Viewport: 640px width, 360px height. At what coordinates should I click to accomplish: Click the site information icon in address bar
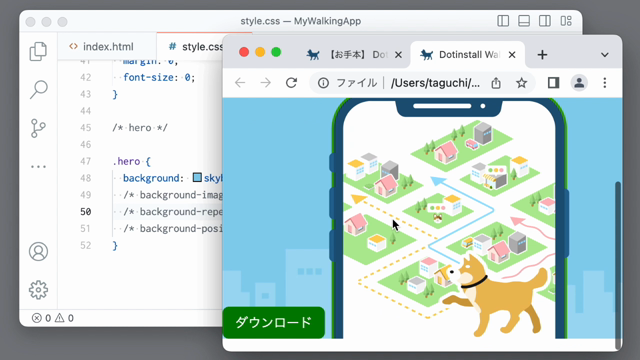click(323, 83)
